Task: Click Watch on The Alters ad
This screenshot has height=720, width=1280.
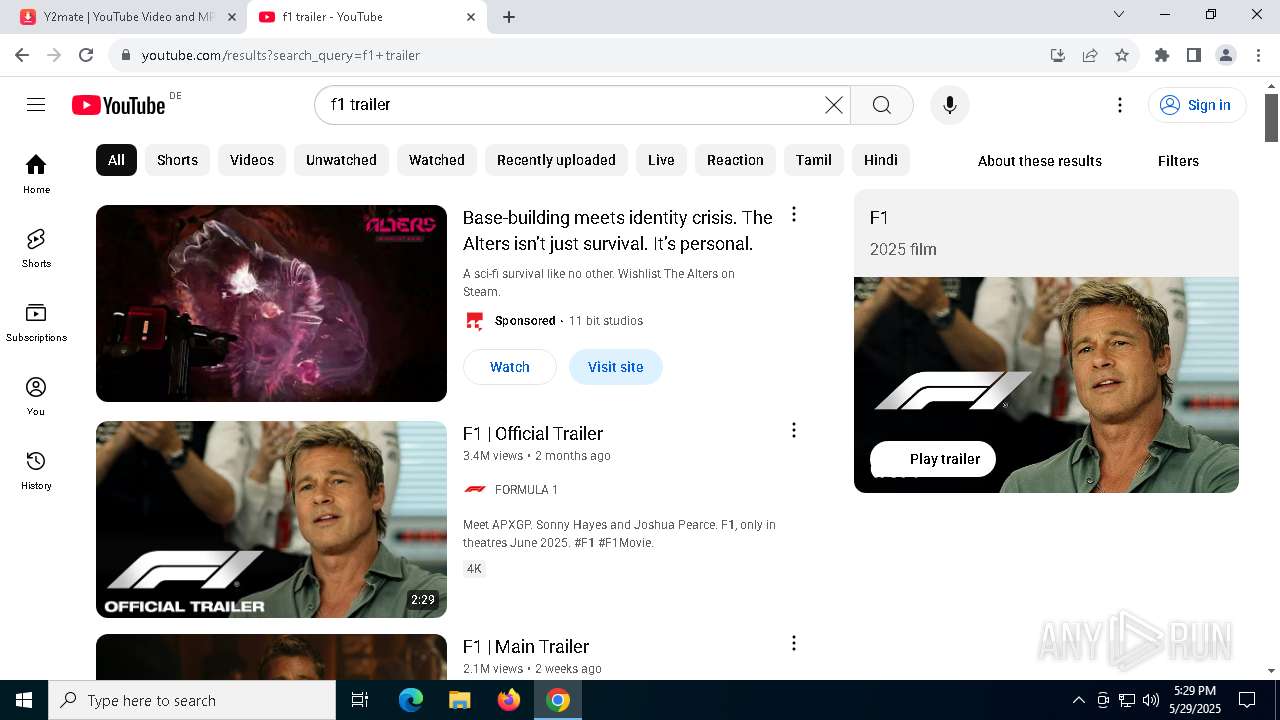Action: [x=510, y=367]
